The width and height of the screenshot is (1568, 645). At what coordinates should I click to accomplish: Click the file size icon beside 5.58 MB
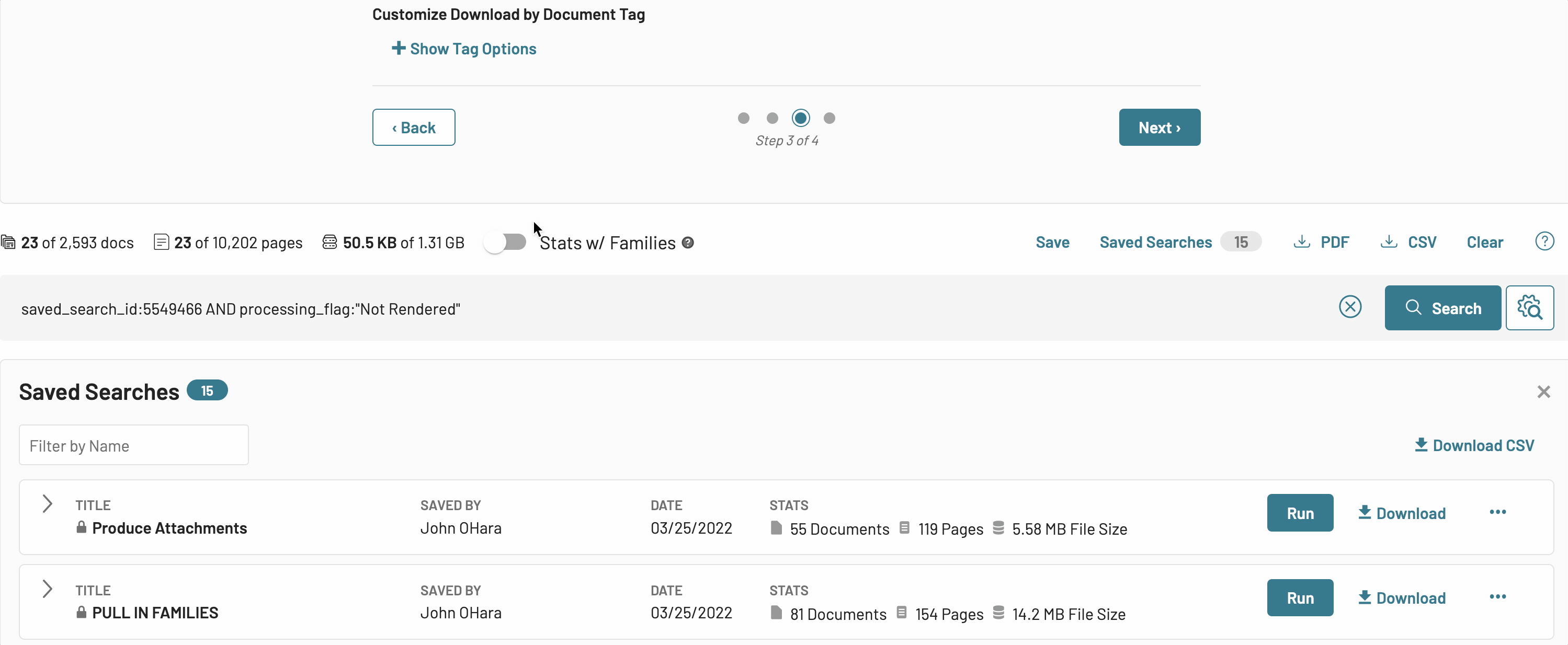coord(998,527)
